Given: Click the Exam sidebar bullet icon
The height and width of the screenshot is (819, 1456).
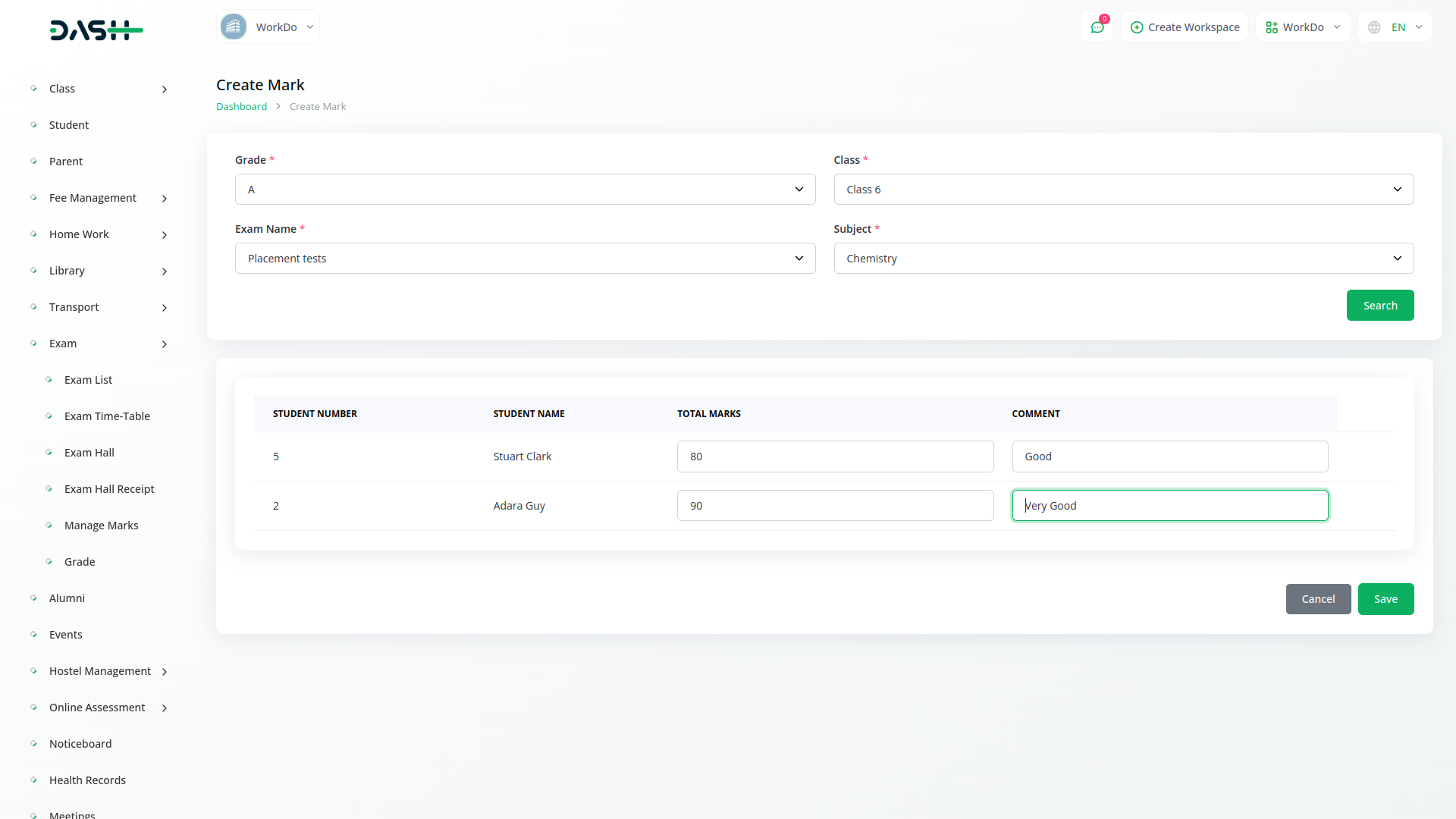Looking at the screenshot, I should [33, 344].
